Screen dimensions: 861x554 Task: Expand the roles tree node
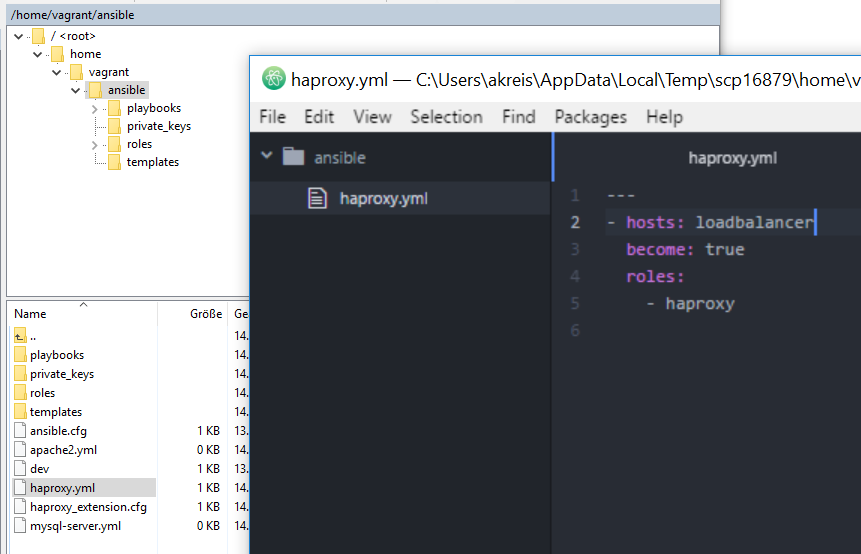95,144
